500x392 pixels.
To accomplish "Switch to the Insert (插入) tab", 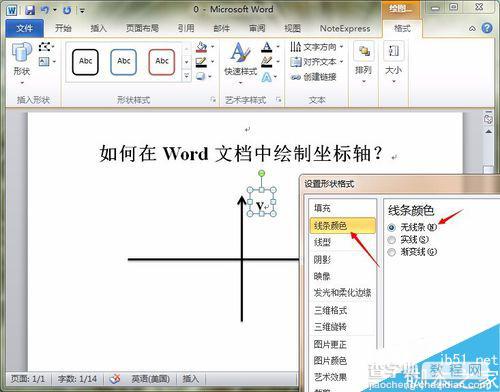I will [x=99, y=28].
